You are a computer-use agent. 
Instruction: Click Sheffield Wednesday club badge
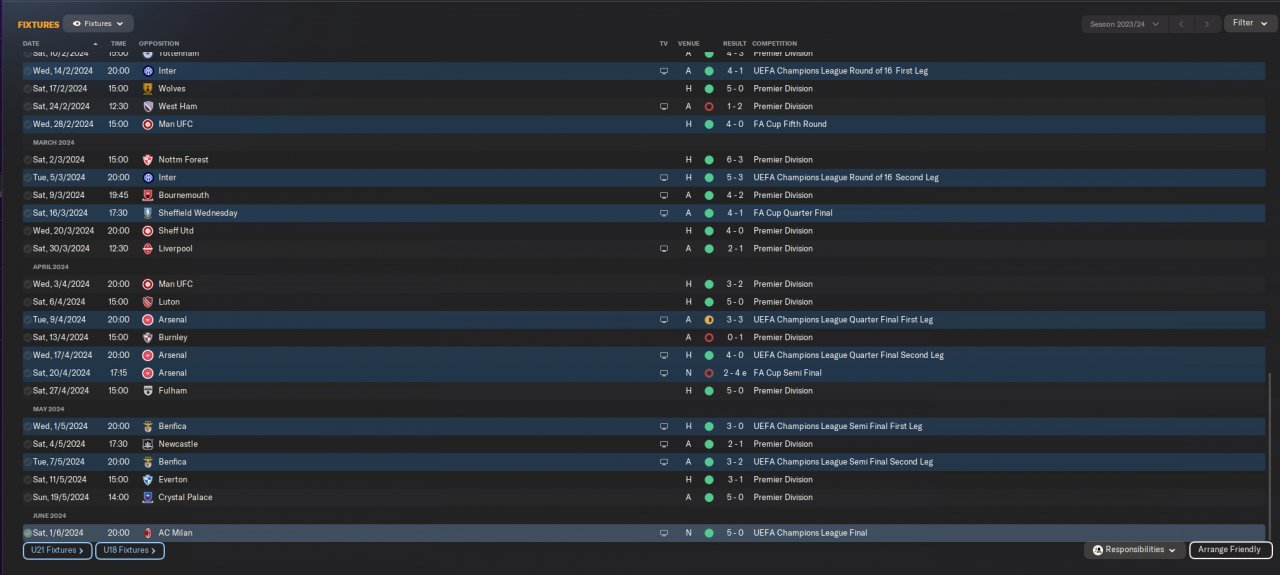(148, 213)
